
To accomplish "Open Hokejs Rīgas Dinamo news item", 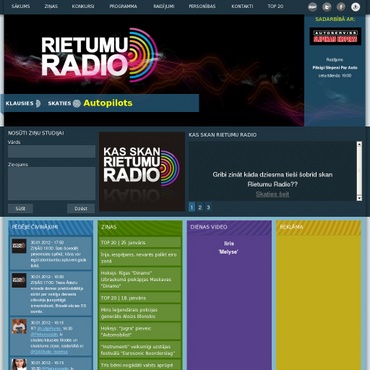I will coord(140,279).
